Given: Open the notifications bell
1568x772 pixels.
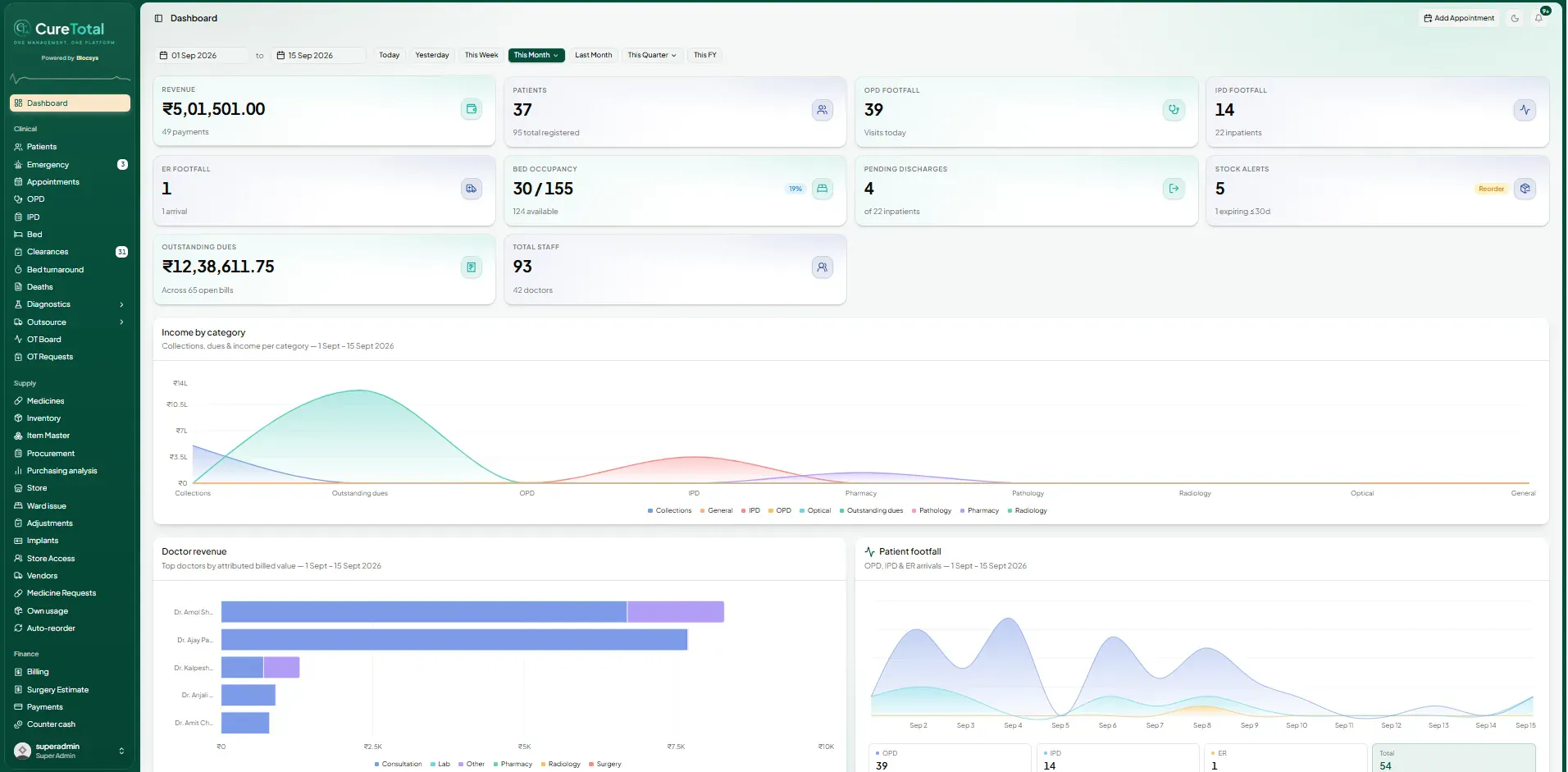Looking at the screenshot, I should pyautogui.click(x=1539, y=18).
